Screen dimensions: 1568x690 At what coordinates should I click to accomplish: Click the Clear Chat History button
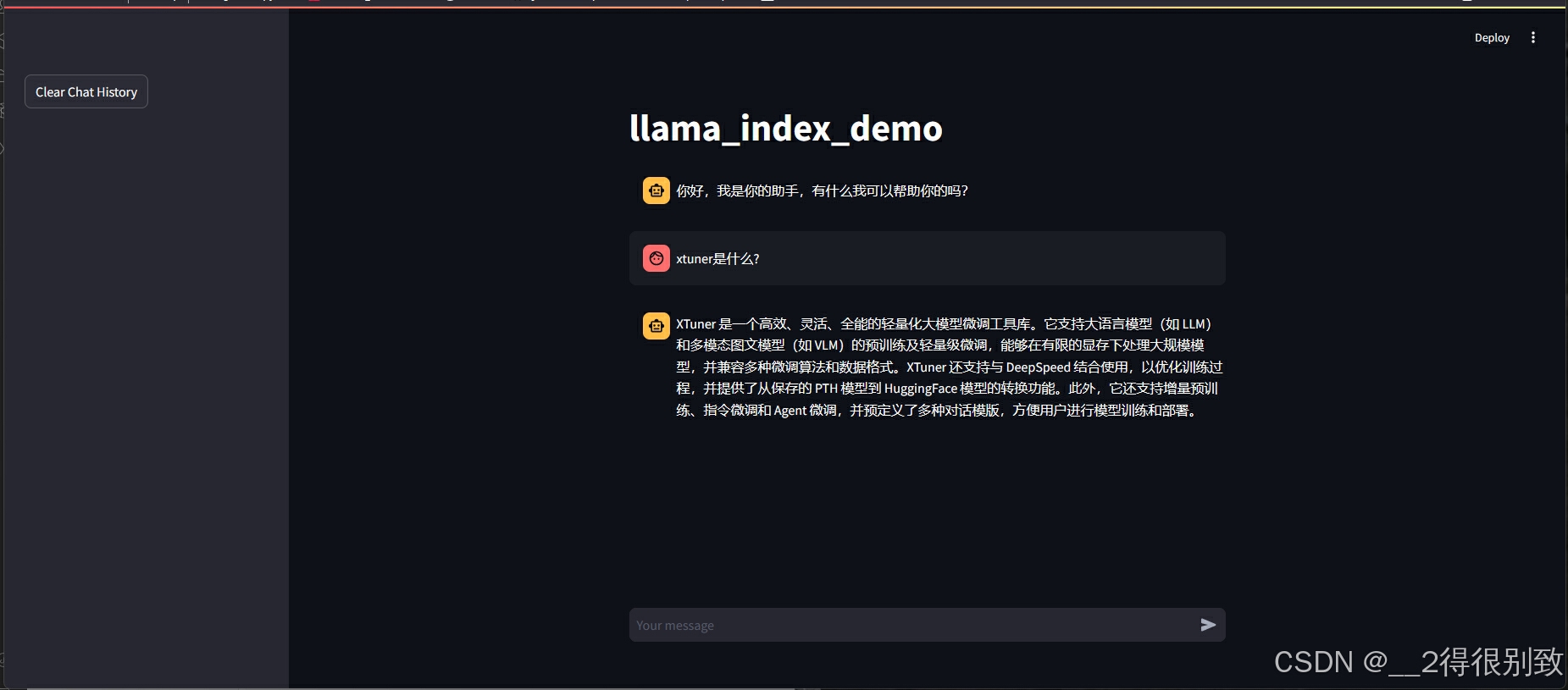pyautogui.click(x=86, y=91)
